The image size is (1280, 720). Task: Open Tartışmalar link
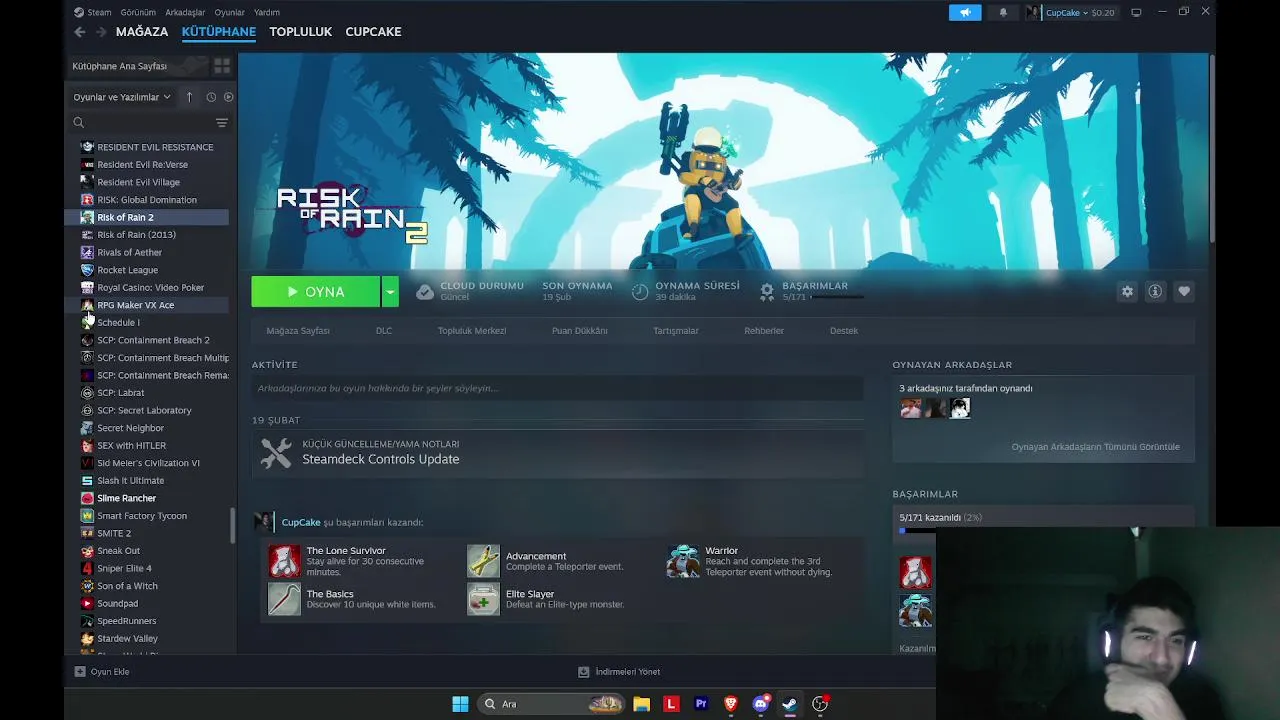click(676, 331)
